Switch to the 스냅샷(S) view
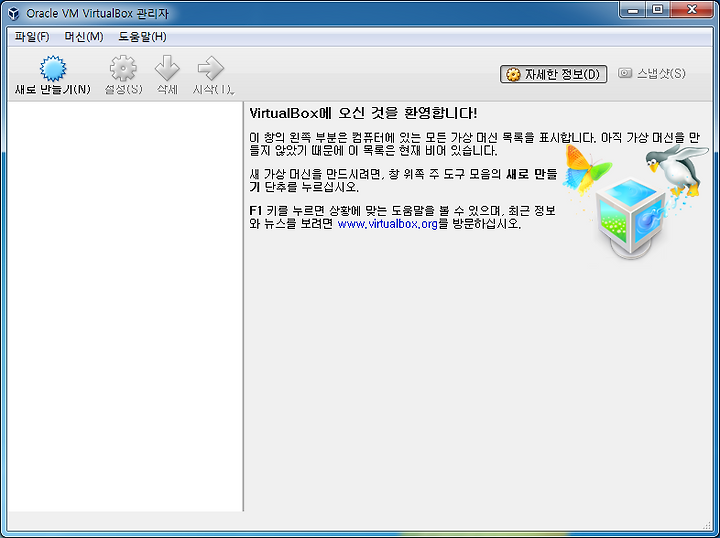The image size is (720, 538). pyautogui.click(x=651, y=73)
